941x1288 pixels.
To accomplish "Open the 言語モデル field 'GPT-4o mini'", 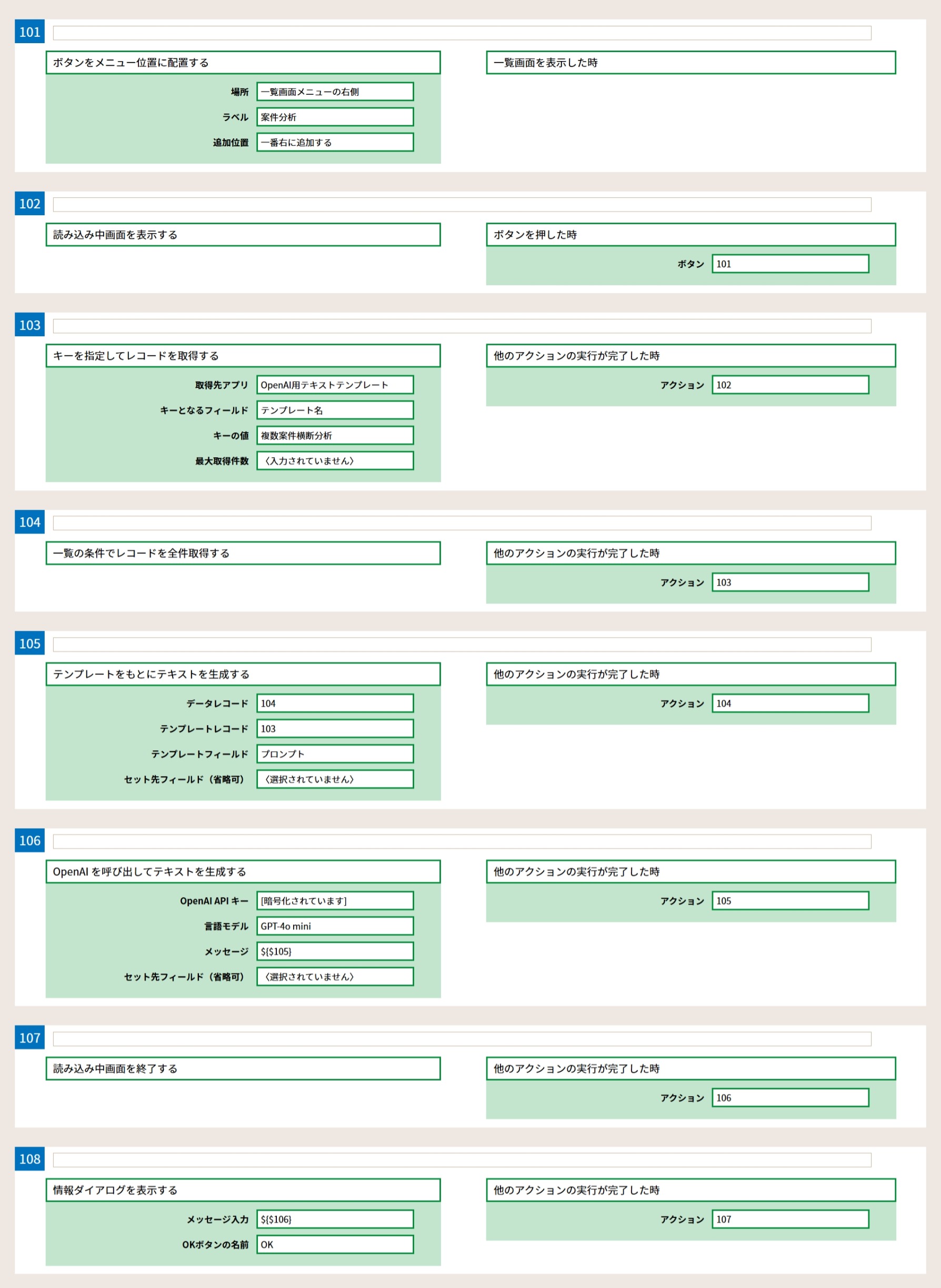I will pos(334,926).
